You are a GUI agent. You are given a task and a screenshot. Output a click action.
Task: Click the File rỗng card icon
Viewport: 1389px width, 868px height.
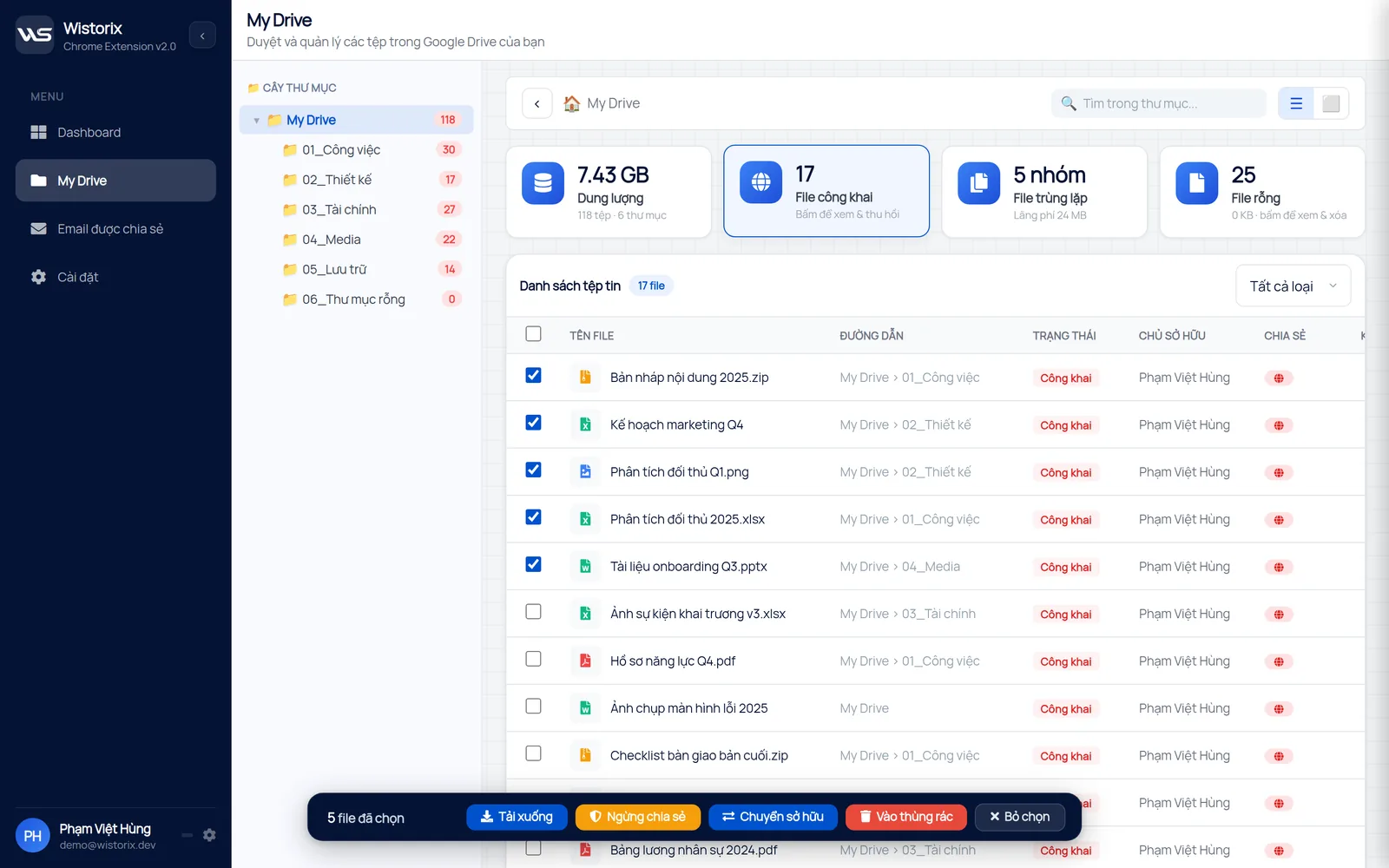(x=1196, y=183)
